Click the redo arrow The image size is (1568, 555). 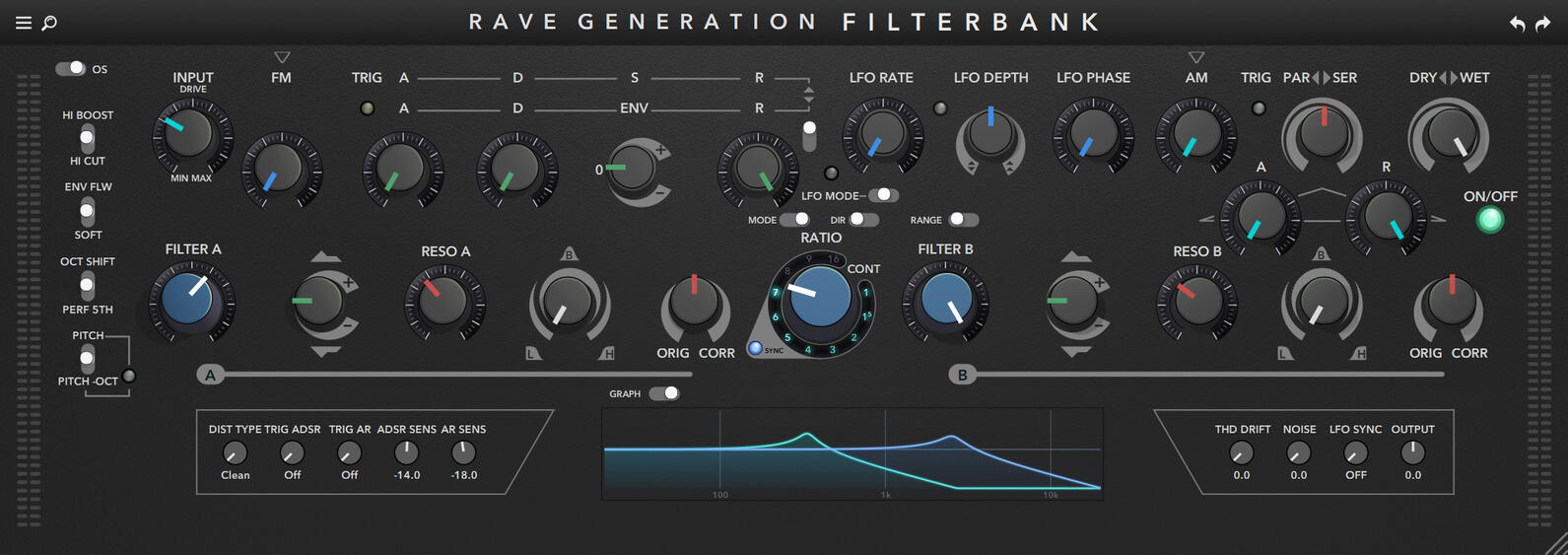[1543, 24]
